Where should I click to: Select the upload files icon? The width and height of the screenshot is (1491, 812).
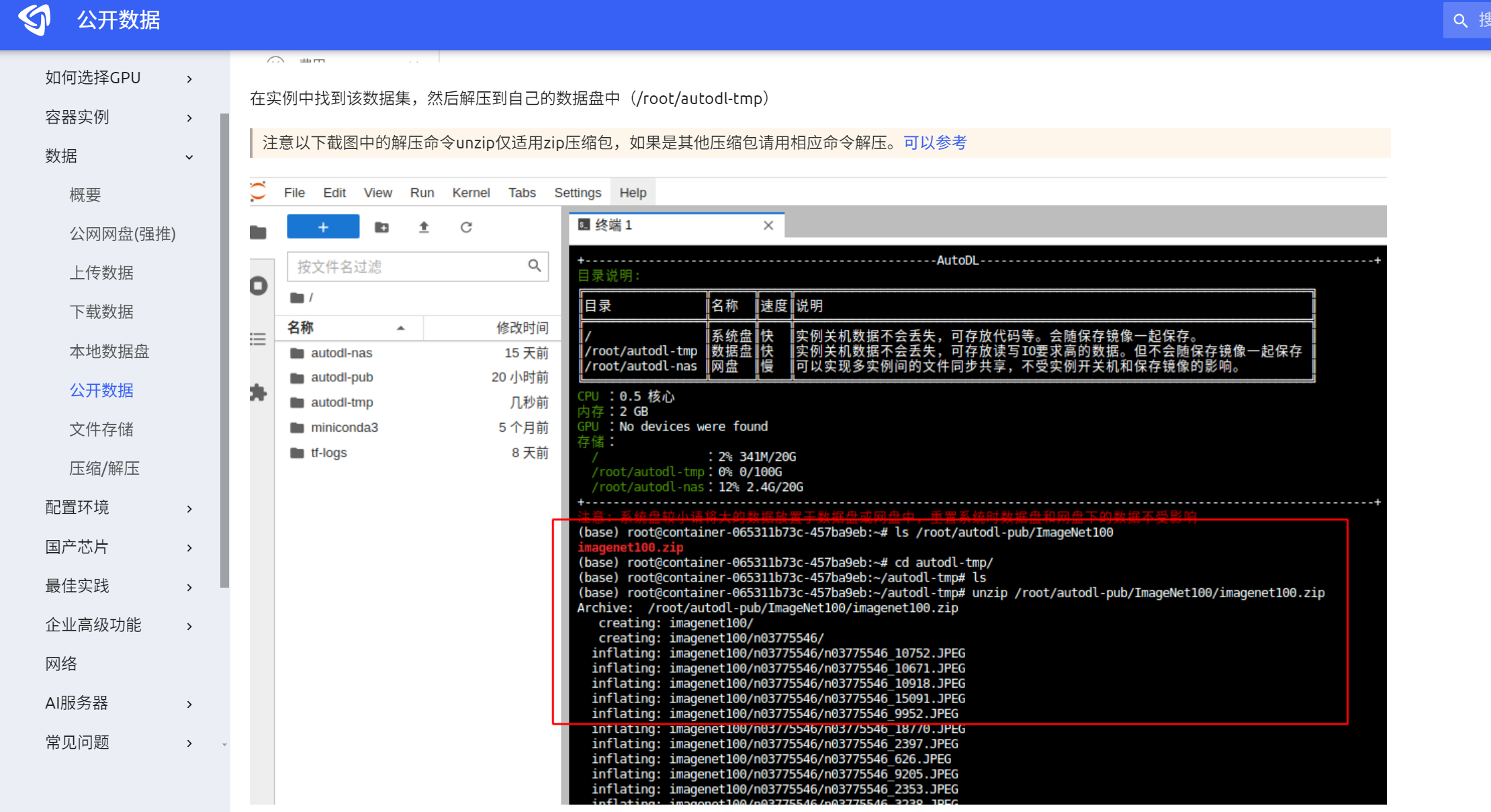pyautogui.click(x=424, y=227)
